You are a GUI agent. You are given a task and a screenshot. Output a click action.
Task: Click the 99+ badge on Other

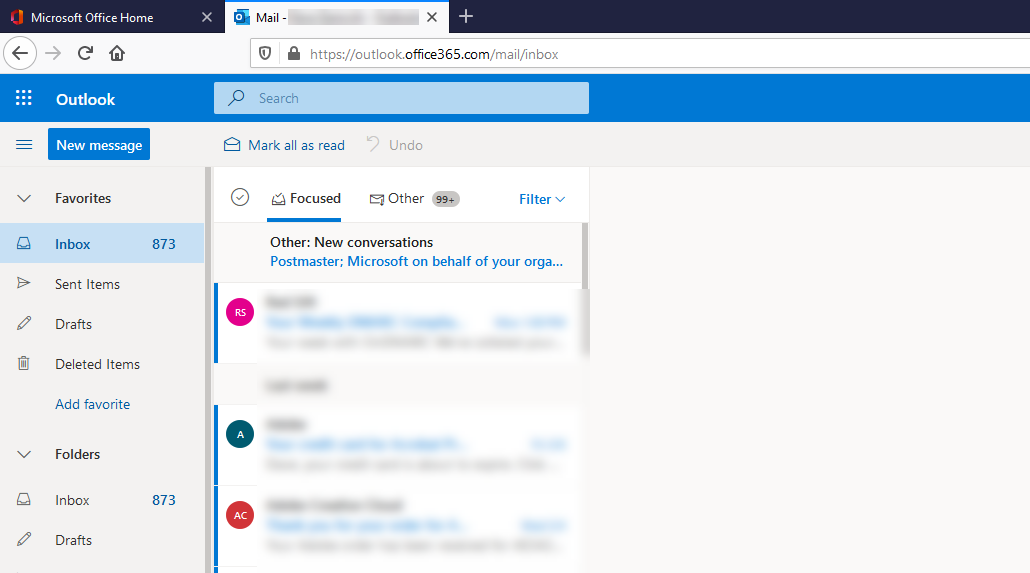click(x=445, y=199)
